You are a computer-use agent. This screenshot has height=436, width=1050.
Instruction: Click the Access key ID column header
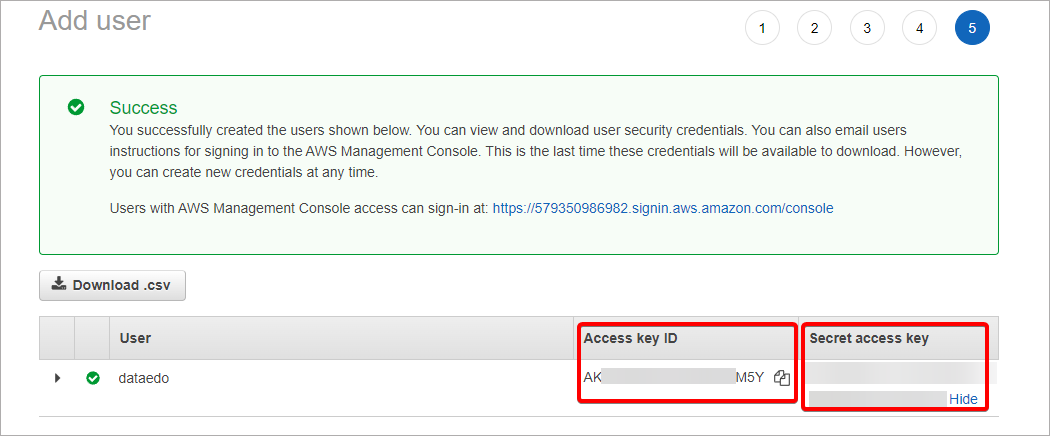click(x=631, y=338)
